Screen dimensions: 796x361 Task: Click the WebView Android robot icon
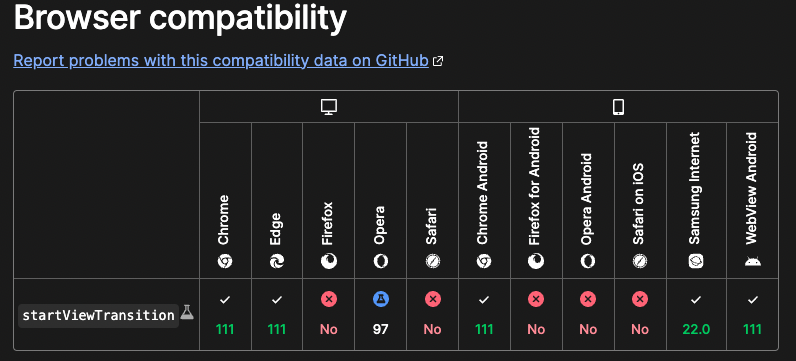752,262
